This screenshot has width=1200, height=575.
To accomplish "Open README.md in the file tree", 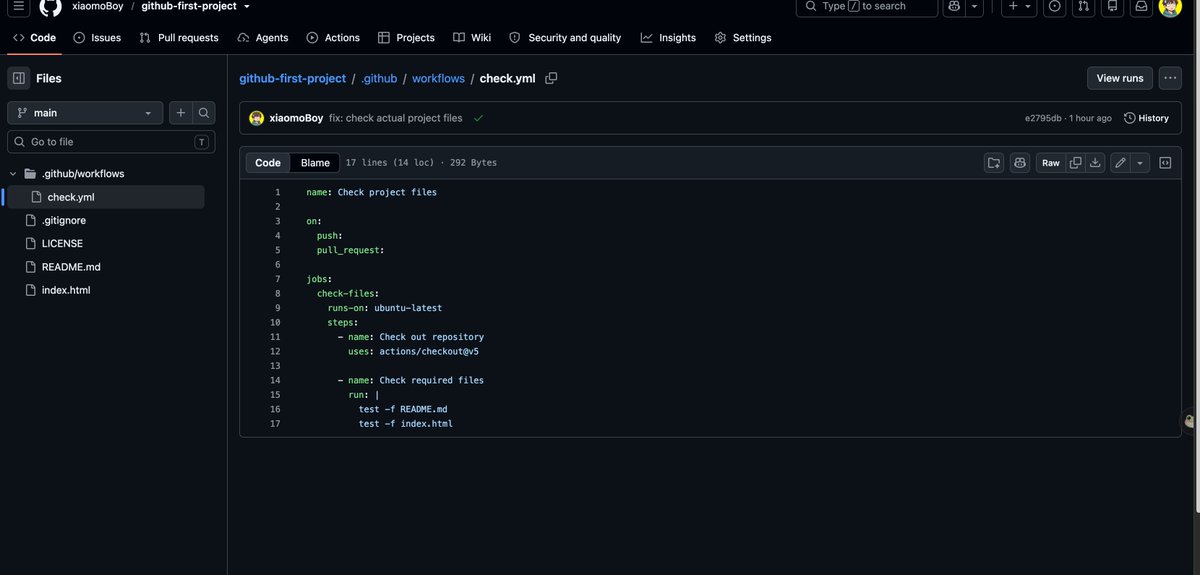I will (71, 267).
